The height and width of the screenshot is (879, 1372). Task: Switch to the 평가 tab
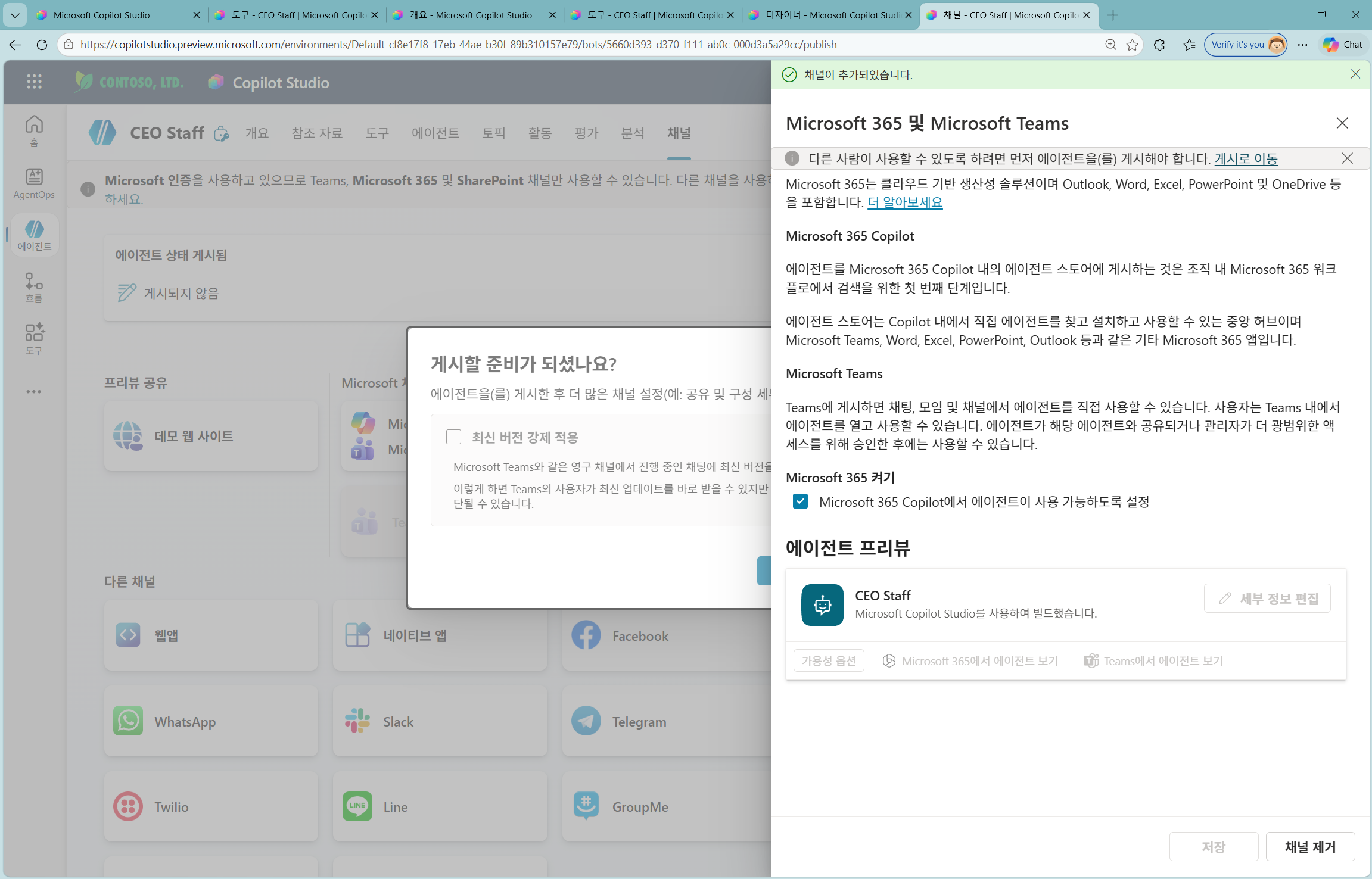(586, 133)
